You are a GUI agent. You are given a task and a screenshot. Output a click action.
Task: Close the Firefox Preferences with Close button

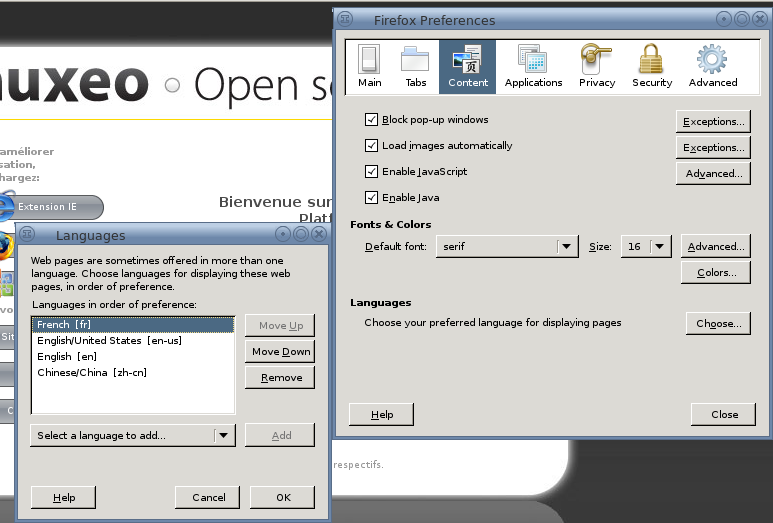tap(724, 415)
